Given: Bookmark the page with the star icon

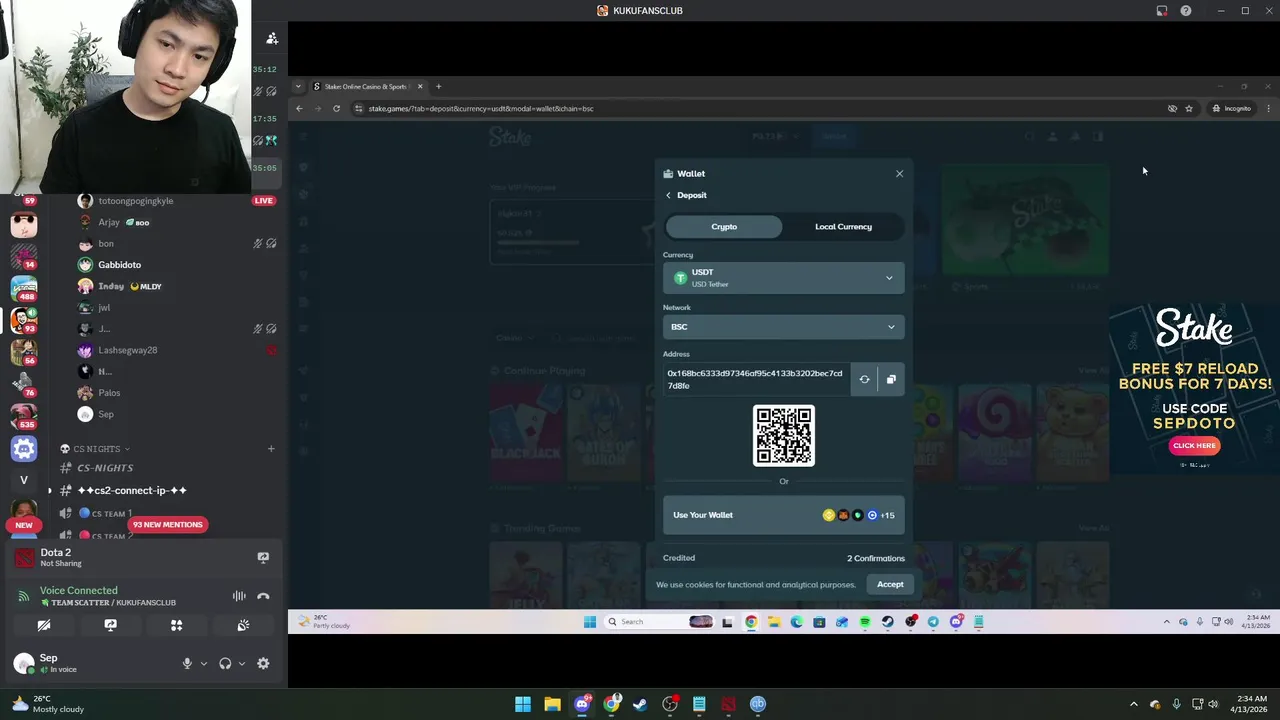Looking at the screenshot, I should 1189,108.
